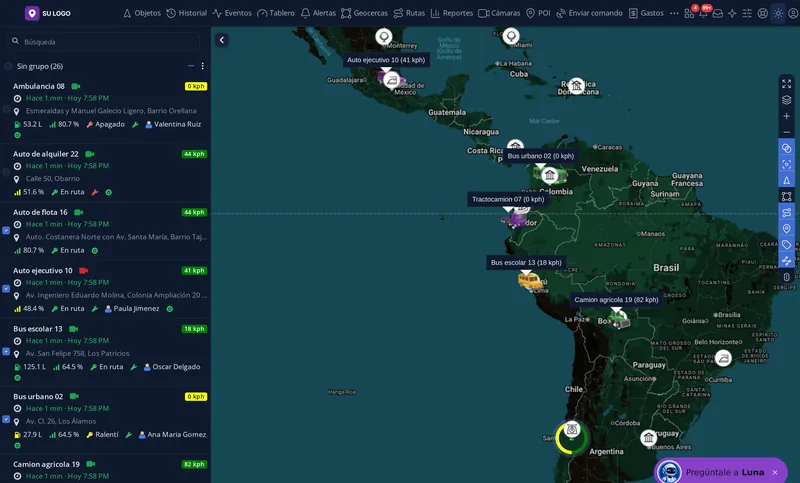Click the SU LOGO brand logo
800x483 pixels.
pyautogui.click(x=48, y=13)
